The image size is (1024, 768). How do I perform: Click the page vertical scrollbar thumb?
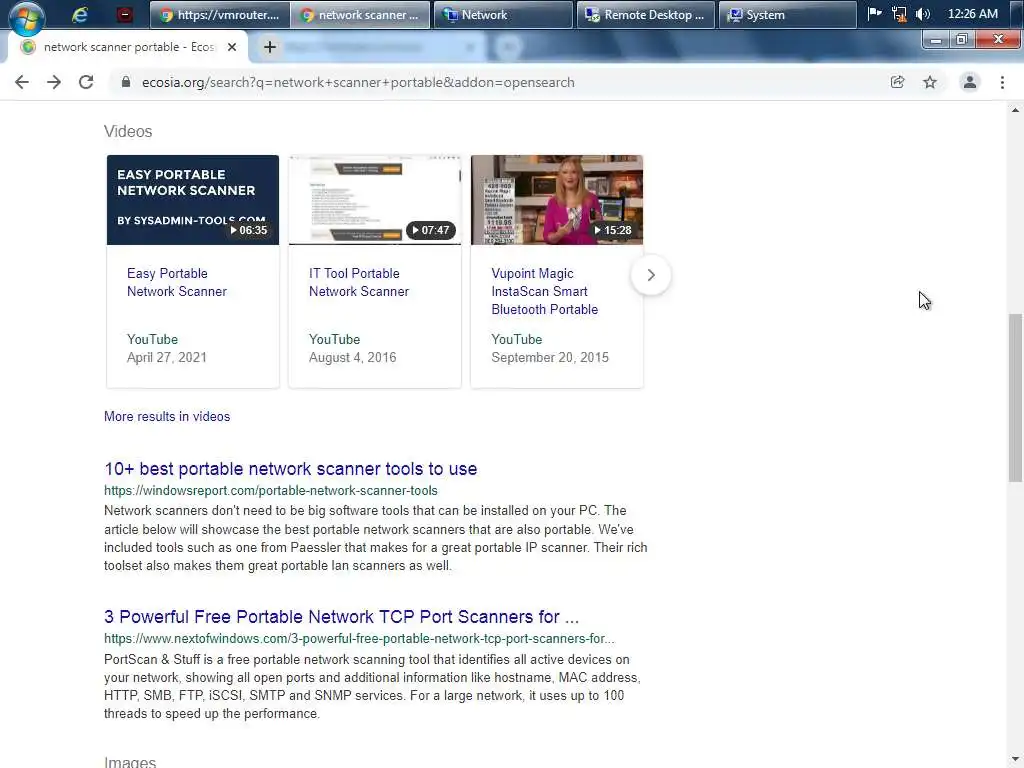coord(1015,398)
